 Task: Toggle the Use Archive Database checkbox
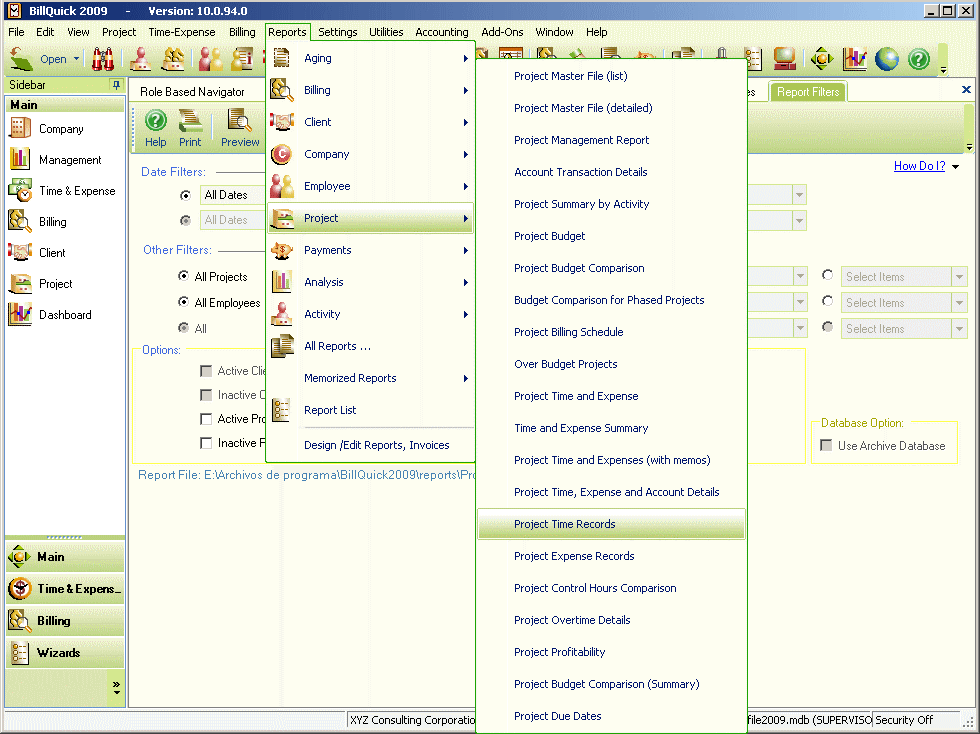click(x=826, y=445)
